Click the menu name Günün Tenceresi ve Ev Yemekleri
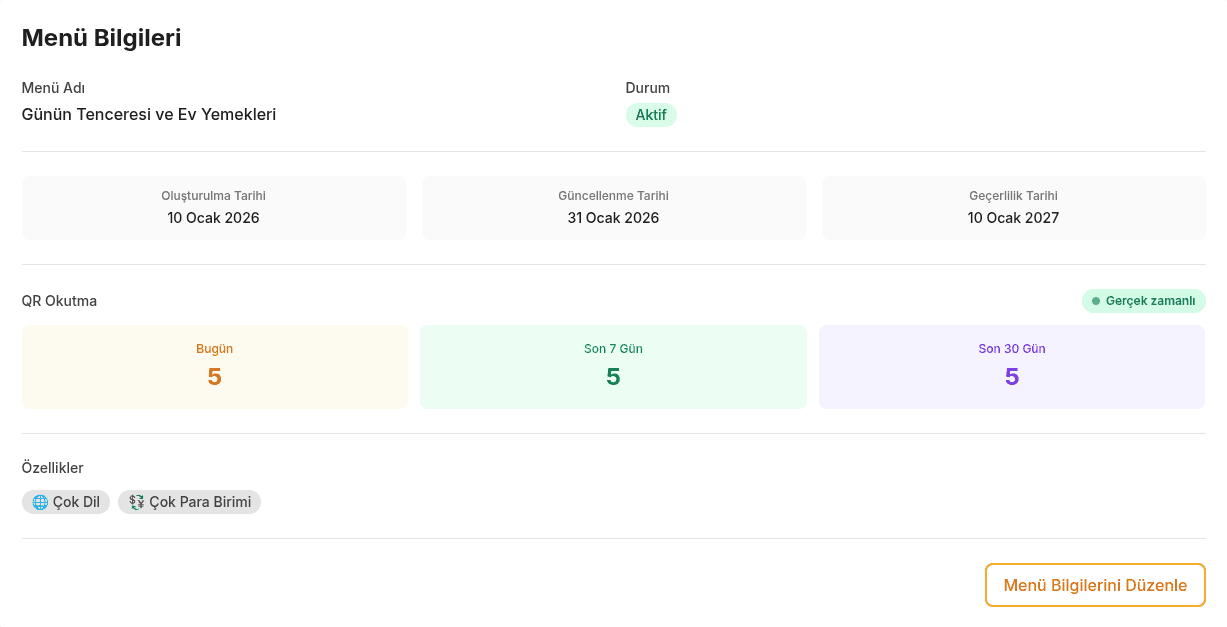This screenshot has height=627, width=1227. pos(149,114)
